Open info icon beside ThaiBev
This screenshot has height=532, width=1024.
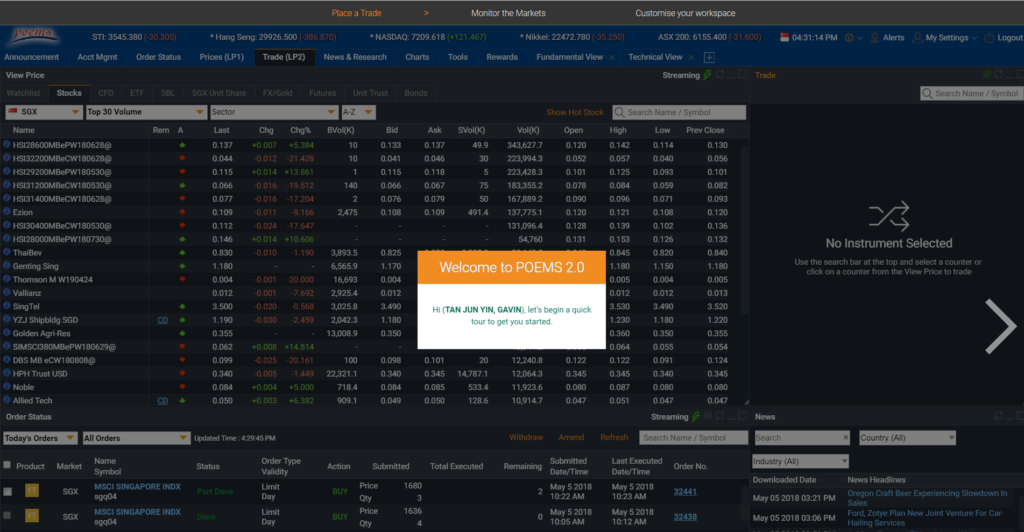[7, 253]
